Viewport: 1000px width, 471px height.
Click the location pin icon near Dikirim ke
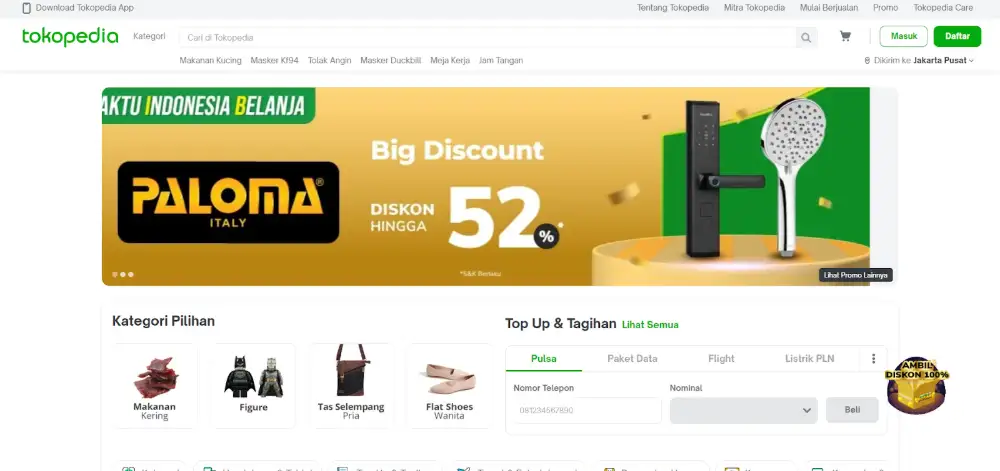tap(867, 61)
